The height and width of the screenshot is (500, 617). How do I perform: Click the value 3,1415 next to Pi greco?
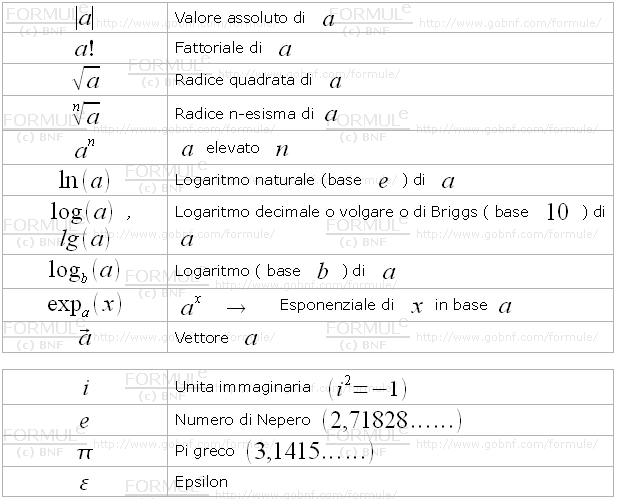click(310, 452)
